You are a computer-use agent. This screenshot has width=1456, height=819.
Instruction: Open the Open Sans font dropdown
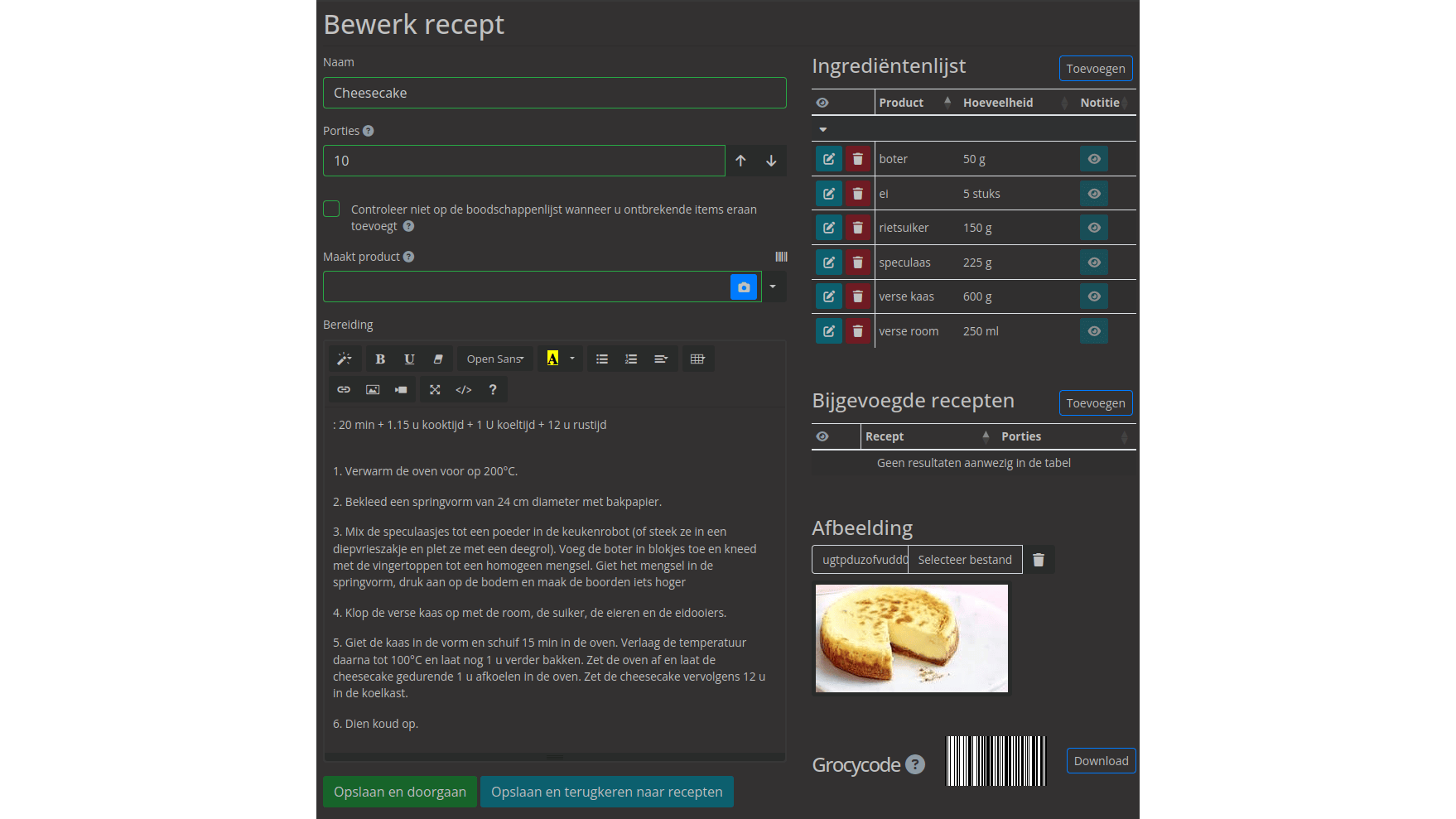coord(495,359)
